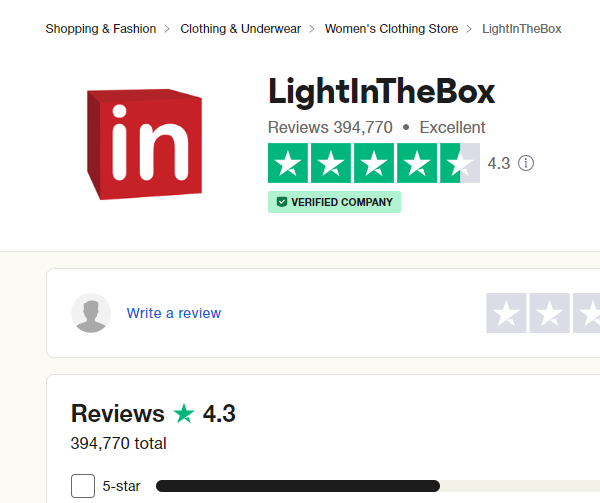Click the 5-star rating distribution bar
This screenshot has height=503, width=600.
click(x=378, y=486)
